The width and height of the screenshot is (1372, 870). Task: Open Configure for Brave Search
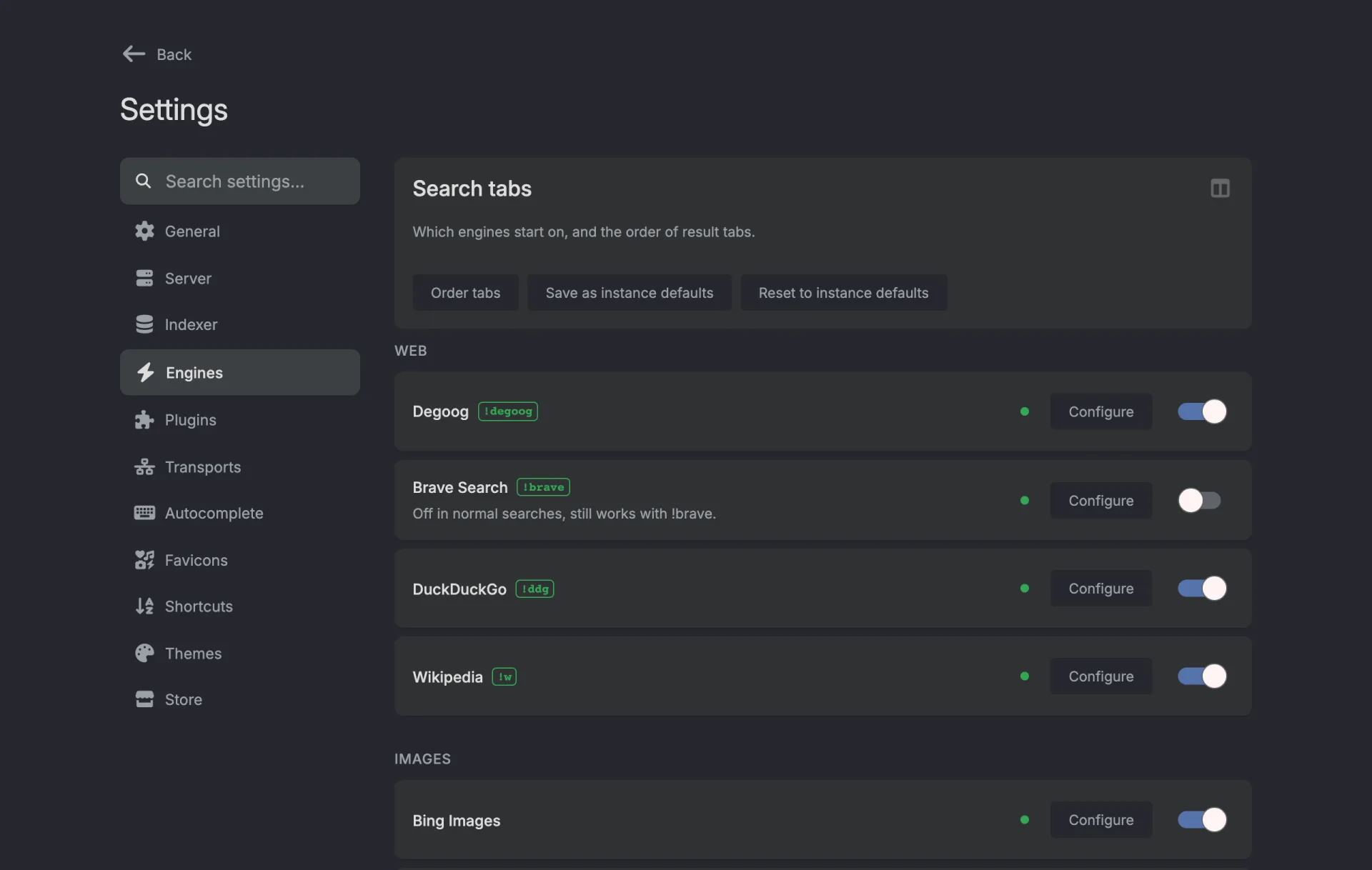[x=1100, y=500]
